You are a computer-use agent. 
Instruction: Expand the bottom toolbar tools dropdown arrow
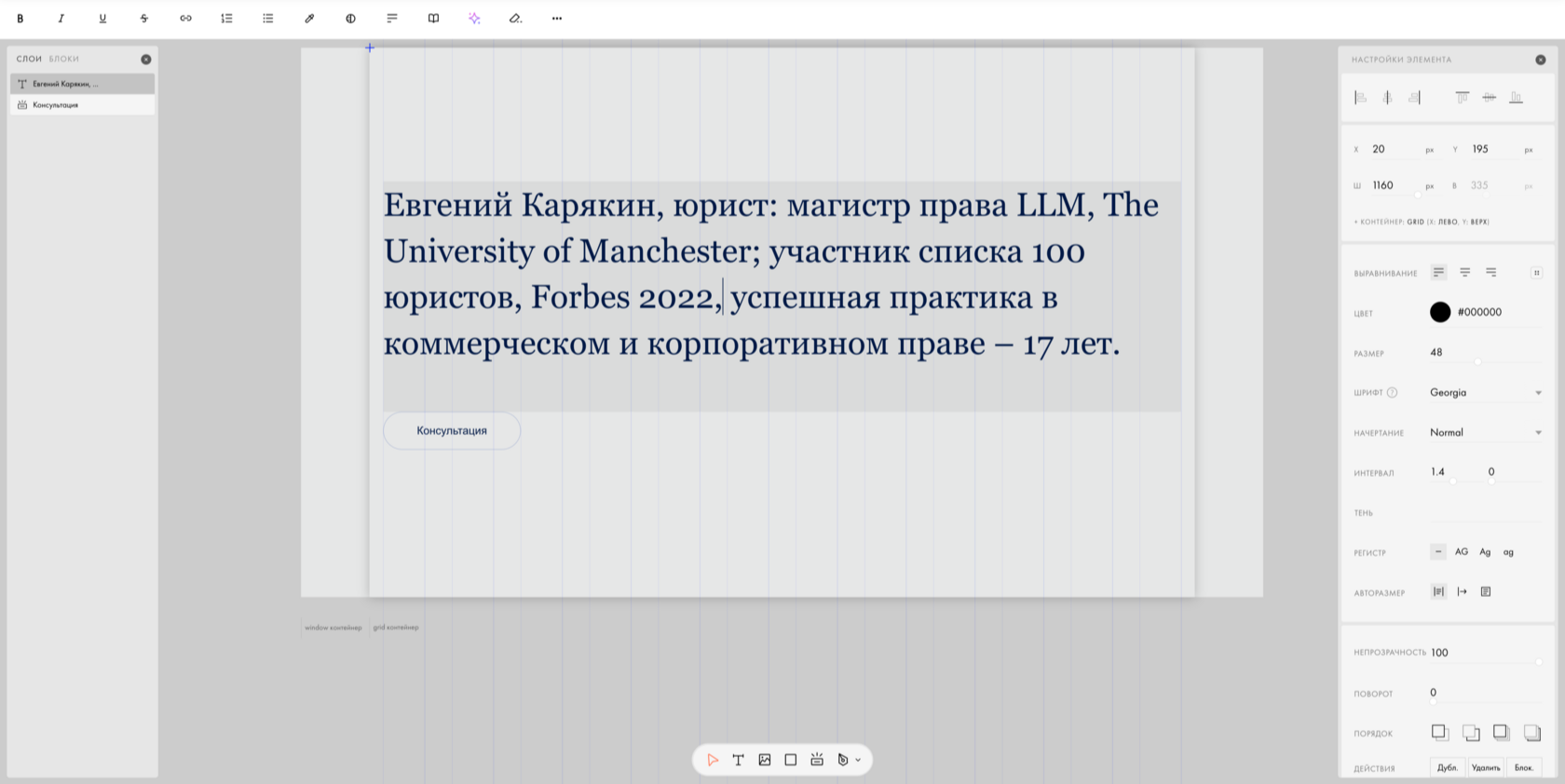pyautogui.click(x=858, y=760)
